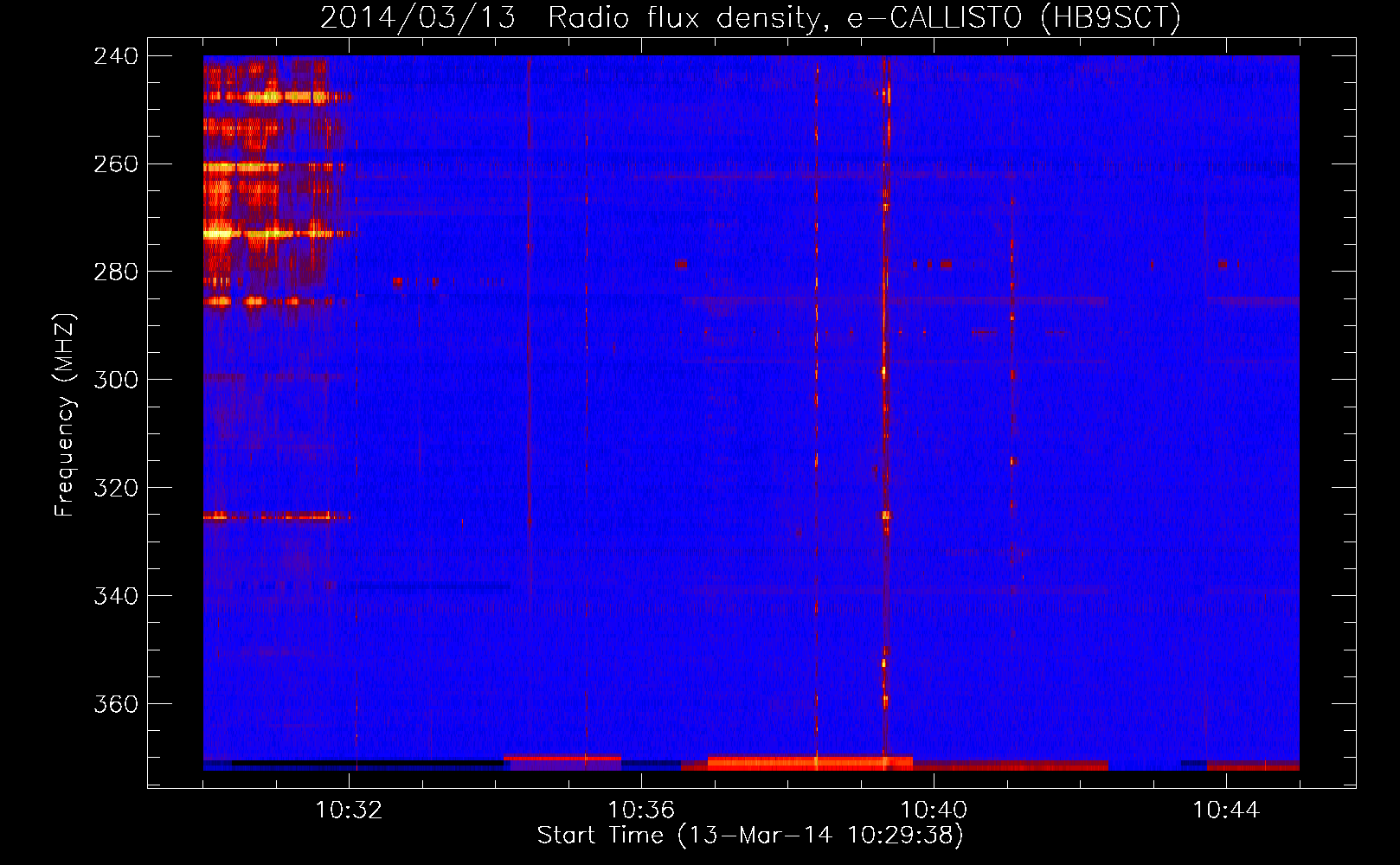Click the 'Frequency (MHZ)' axis label
This screenshot has height=865, width=1400.
pos(65,415)
